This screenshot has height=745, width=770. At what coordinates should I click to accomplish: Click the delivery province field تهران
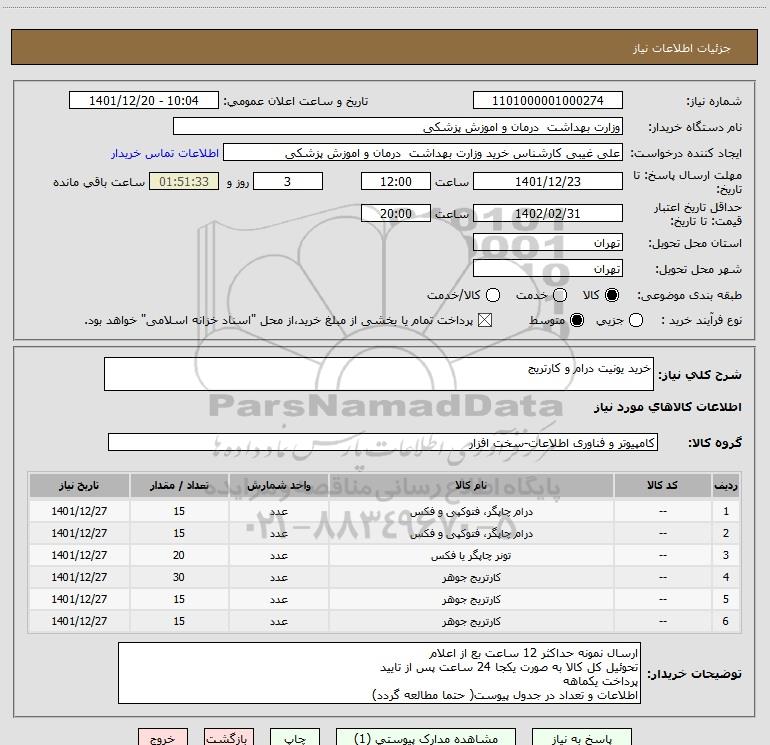pos(548,243)
